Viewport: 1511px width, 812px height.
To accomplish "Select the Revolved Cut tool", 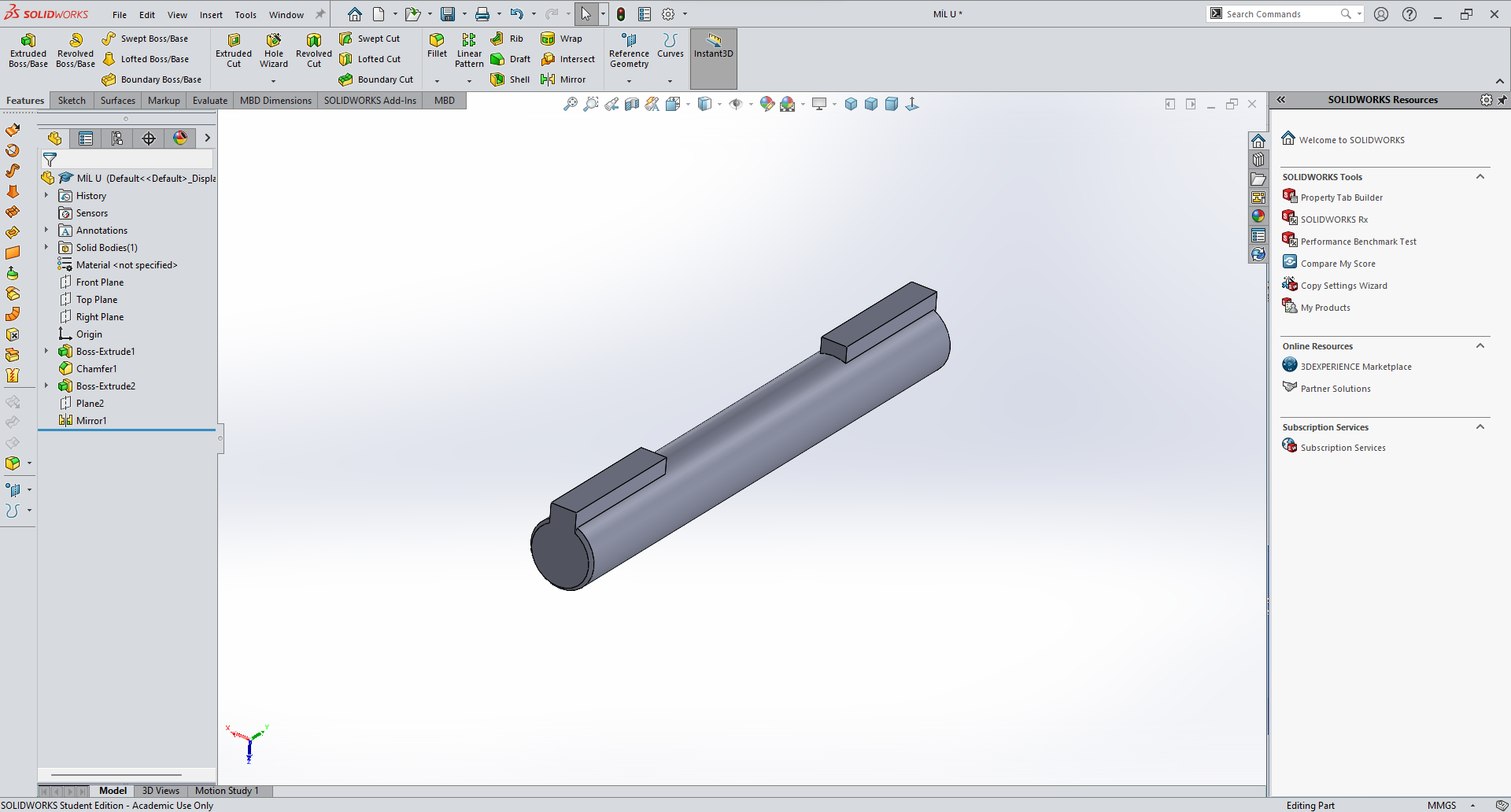I will pyautogui.click(x=314, y=50).
